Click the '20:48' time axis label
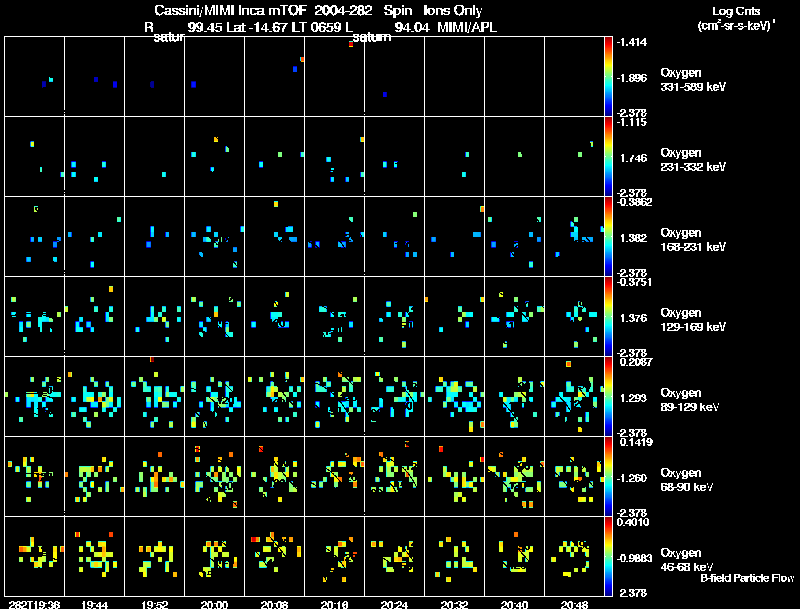This screenshot has width=800, height=609. pyautogui.click(x=574, y=604)
